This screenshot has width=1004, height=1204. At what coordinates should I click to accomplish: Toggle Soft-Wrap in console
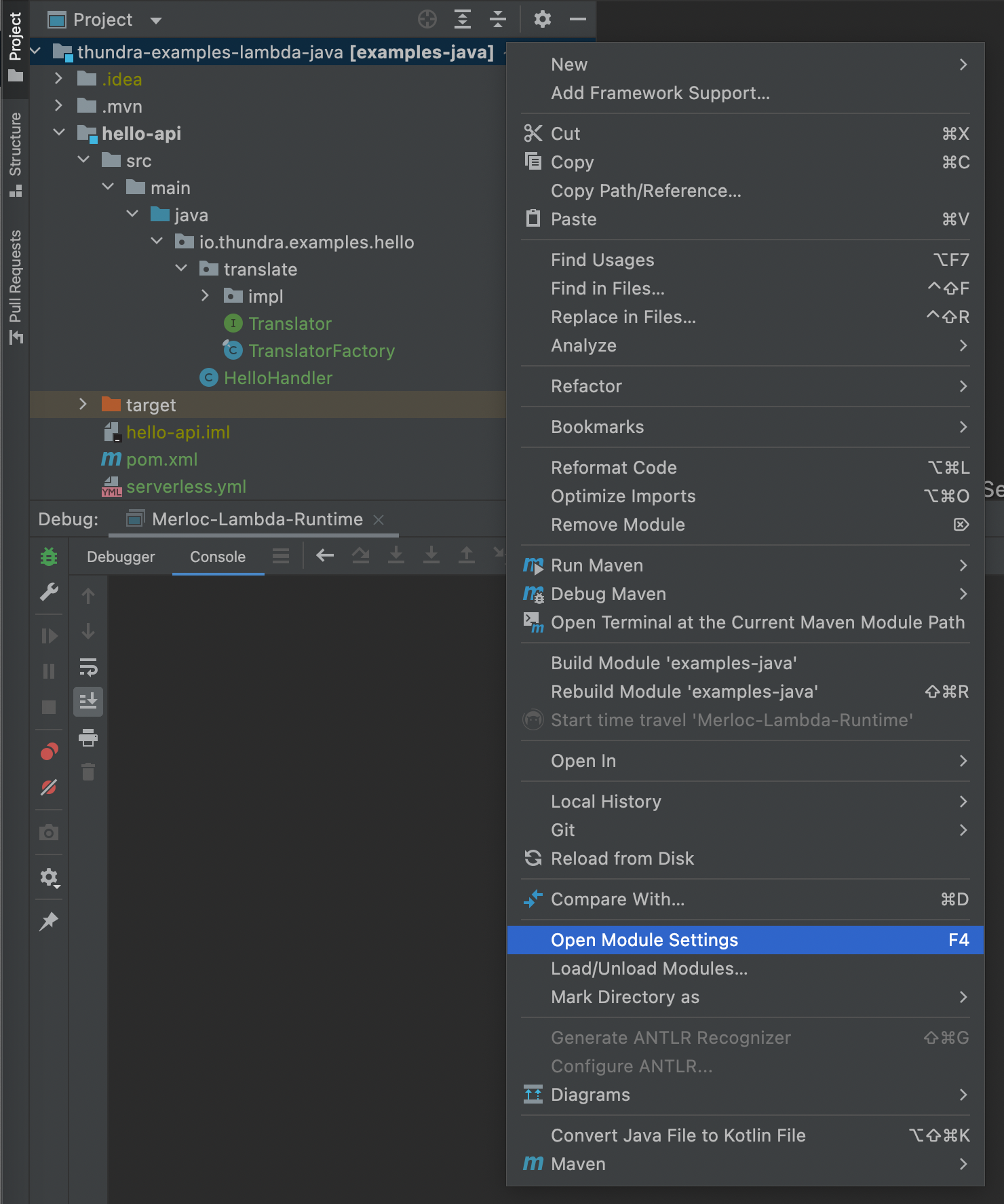pyautogui.click(x=88, y=667)
